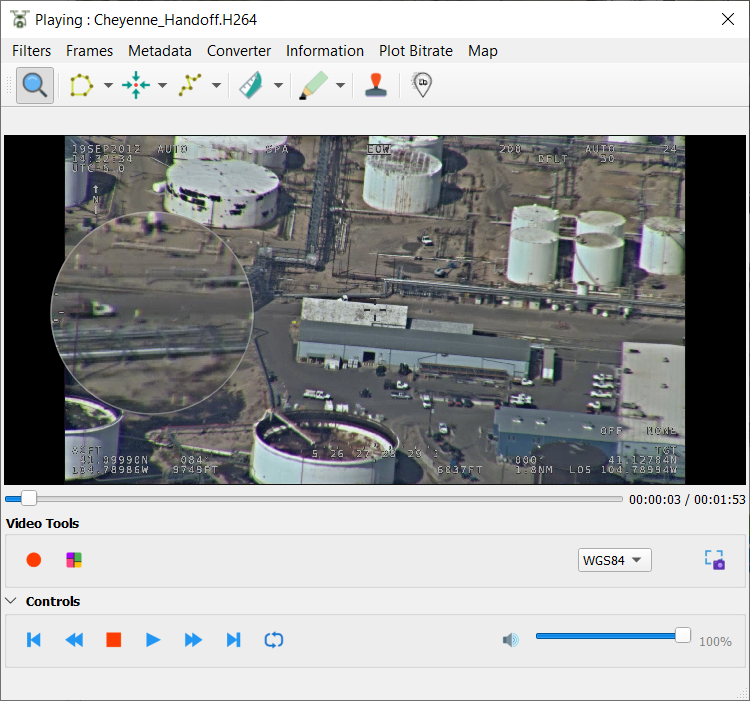Open the Plot Bitrate menu

415,51
